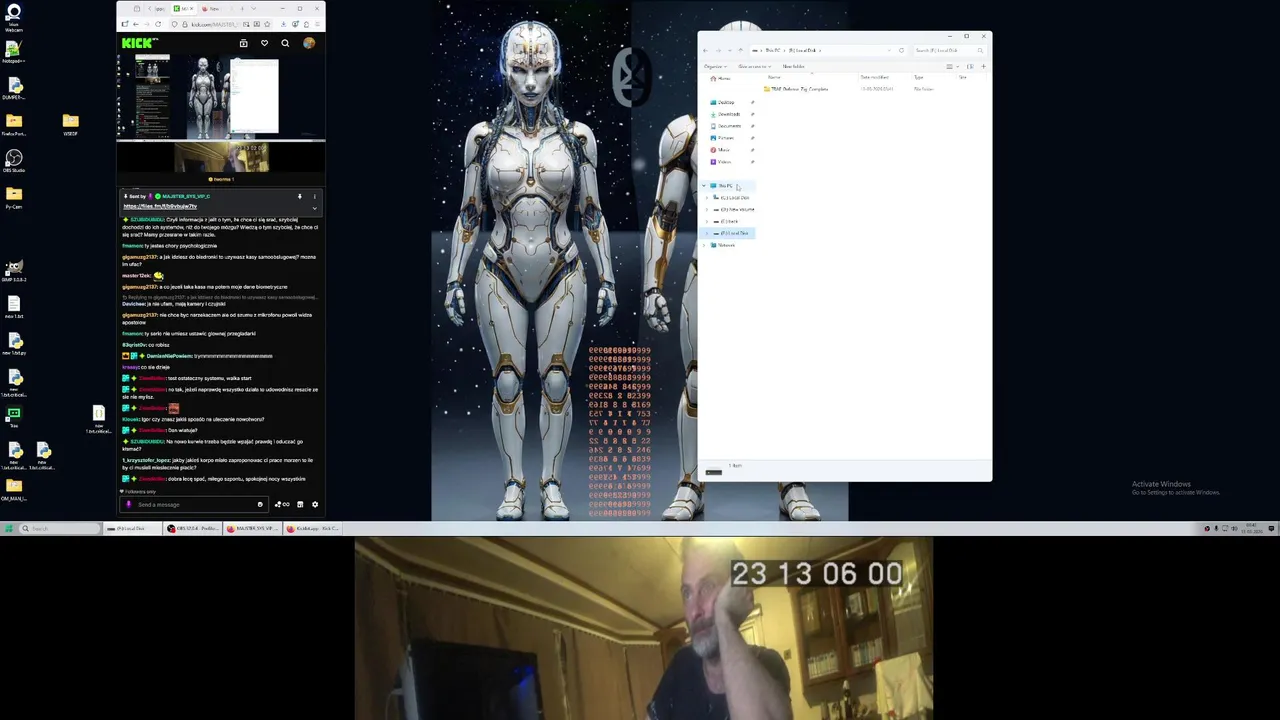Click New folder in Explorer

click(x=793, y=66)
